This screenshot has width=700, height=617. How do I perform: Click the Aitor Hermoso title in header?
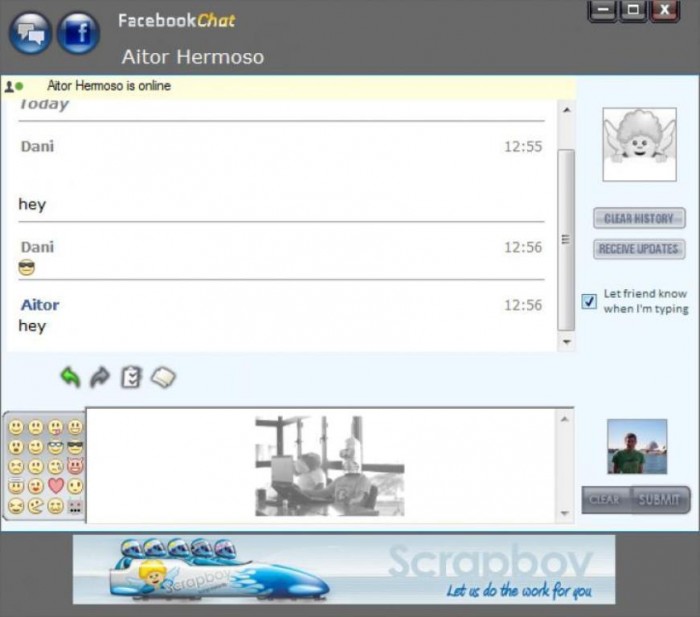(x=193, y=57)
